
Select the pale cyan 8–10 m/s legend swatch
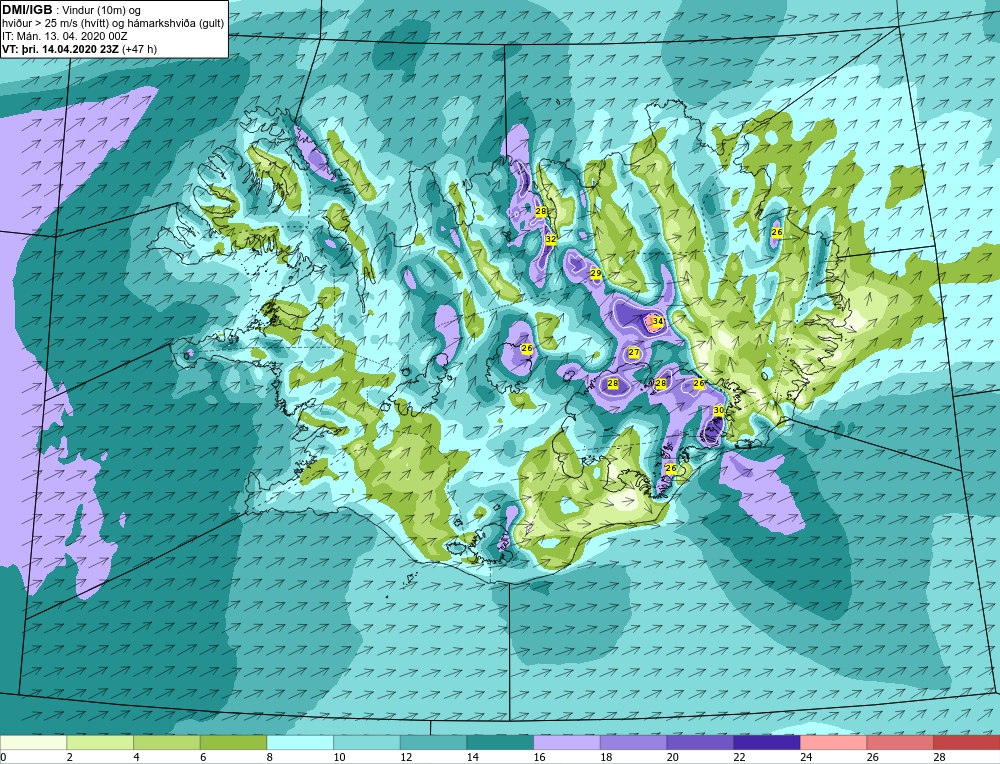pyautogui.click(x=300, y=742)
